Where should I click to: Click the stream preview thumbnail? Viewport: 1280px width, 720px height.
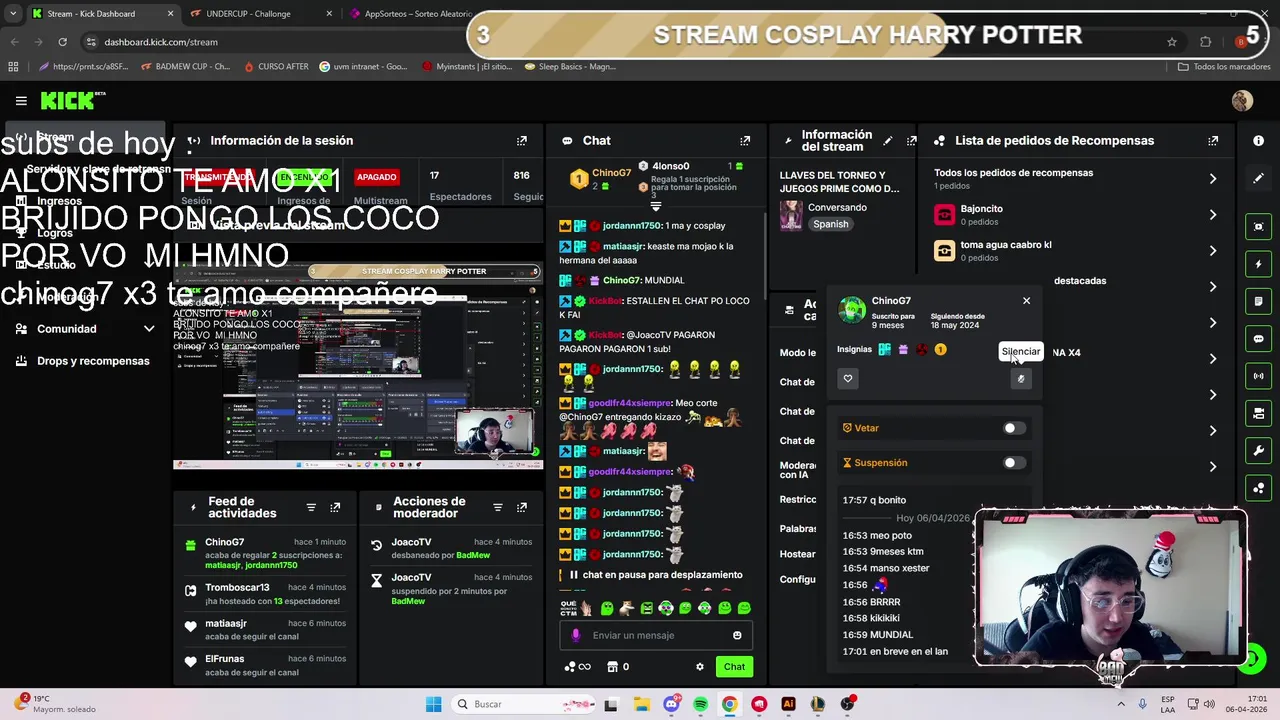tap(357, 365)
